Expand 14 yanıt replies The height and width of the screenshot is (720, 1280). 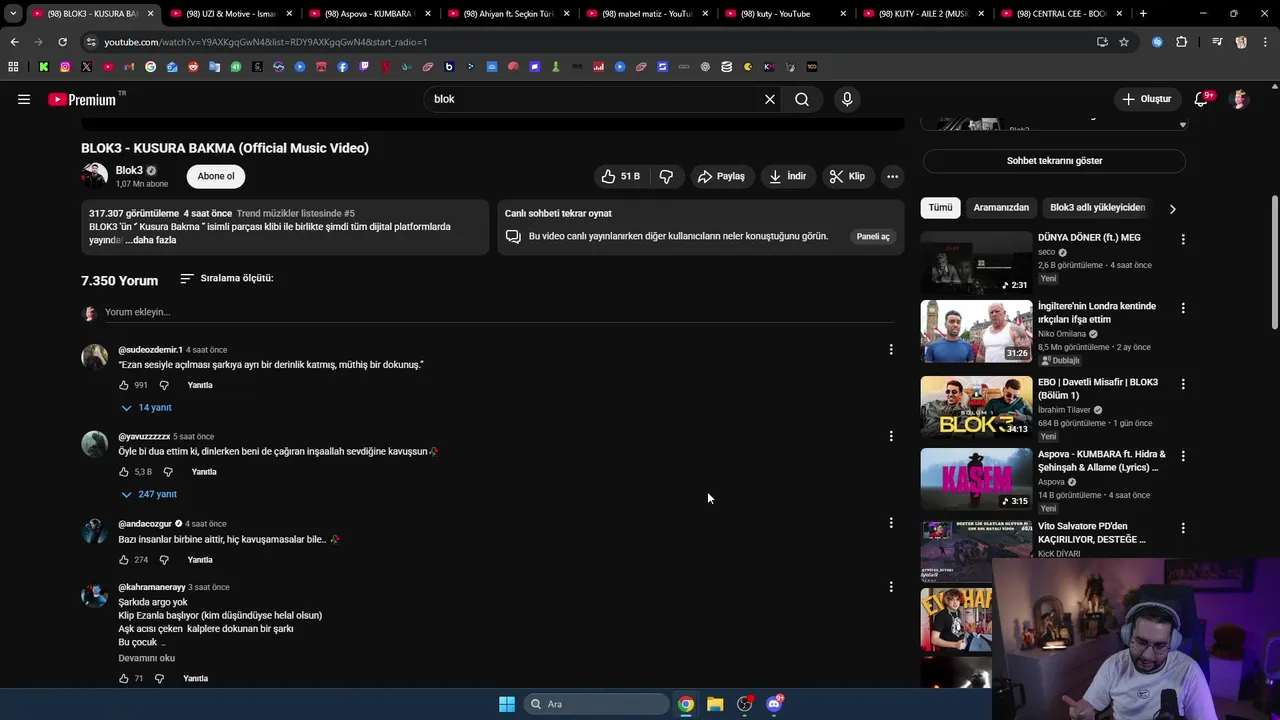[x=146, y=408]
